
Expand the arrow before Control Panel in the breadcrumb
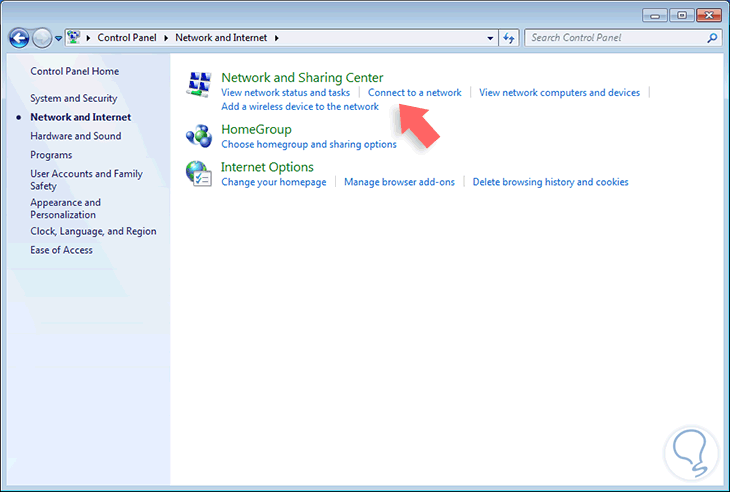[88, 38]
